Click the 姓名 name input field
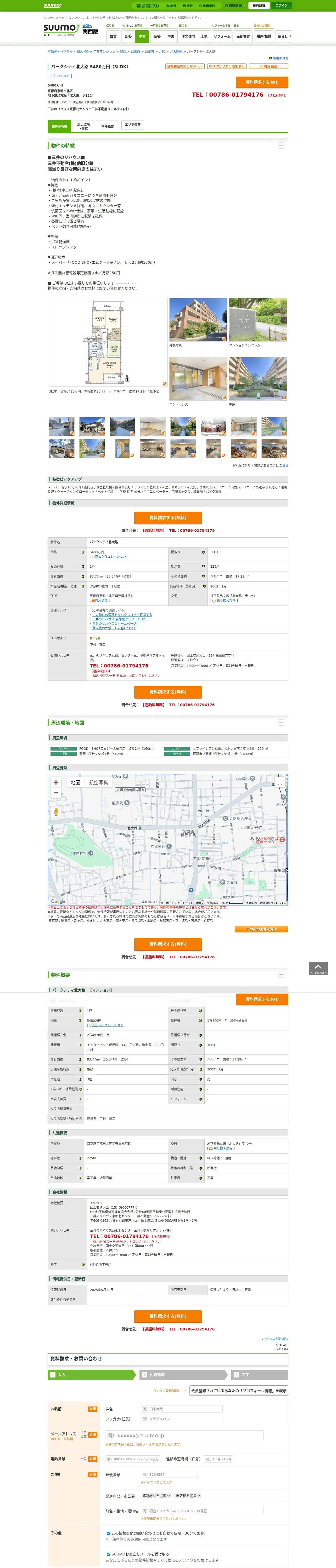Image resolution: width=336 pixels, height=1568 pixels. pyautogui.click(x=182, y=1409)
